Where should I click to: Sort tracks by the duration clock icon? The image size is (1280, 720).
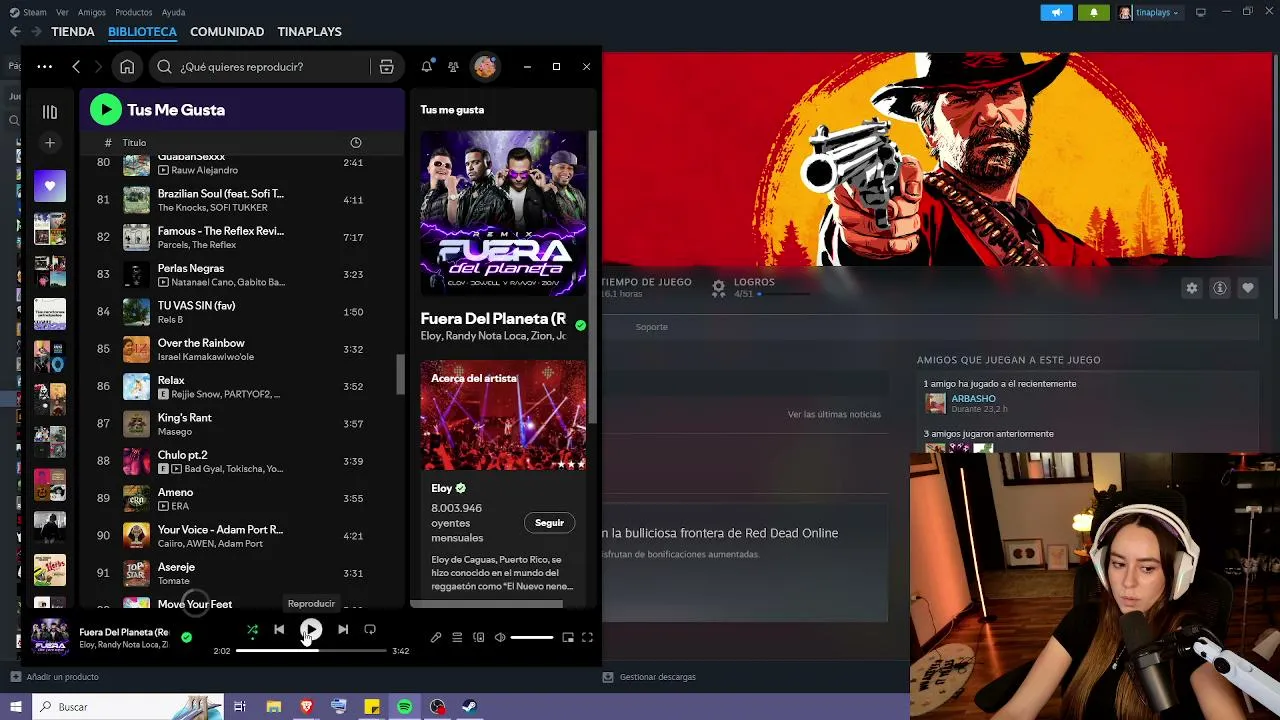click(356, 143)
